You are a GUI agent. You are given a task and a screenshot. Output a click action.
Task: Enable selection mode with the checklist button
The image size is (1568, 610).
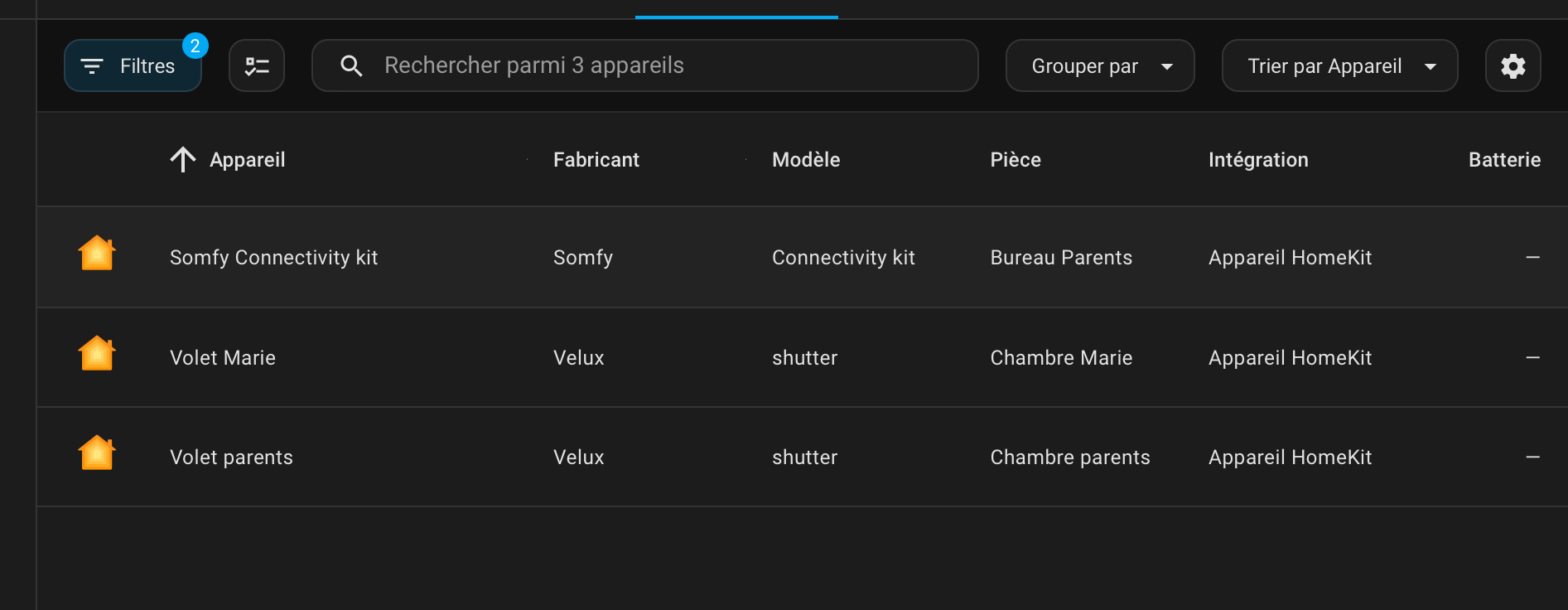(x=257, y=66)
